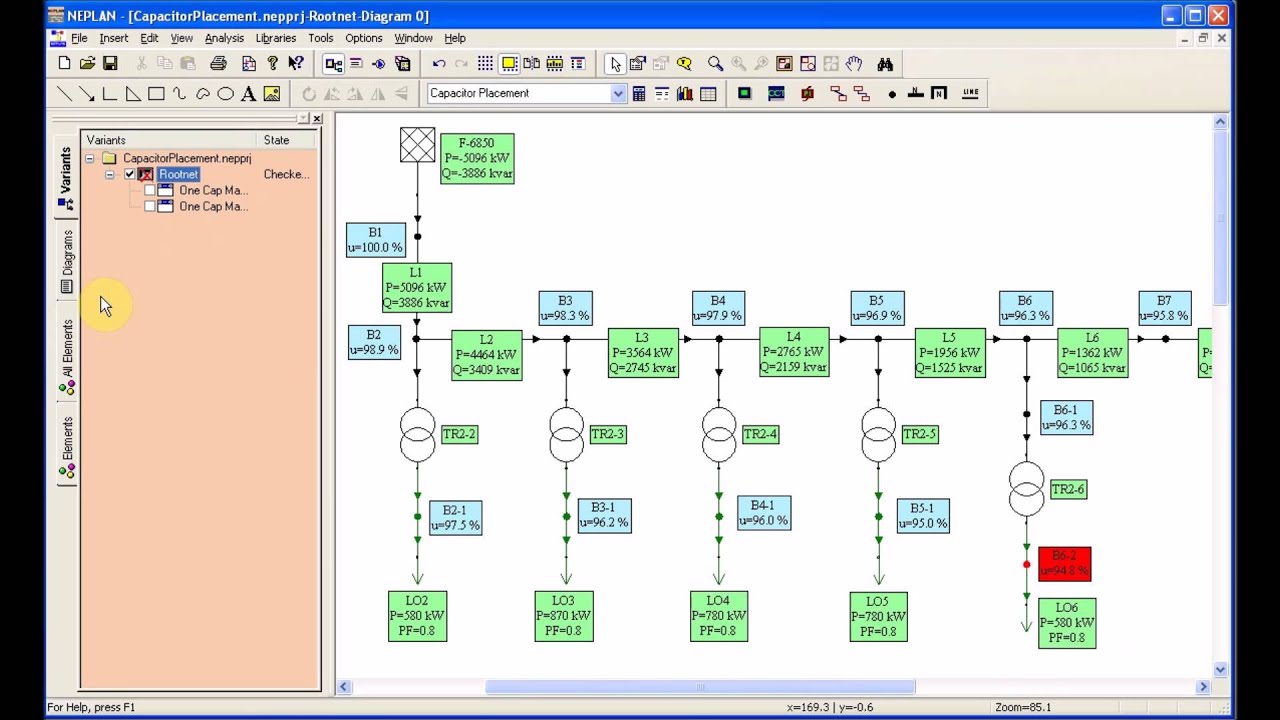Click the State column header
This screenshot has width=1280, height=720.
(x=287, y=140)
